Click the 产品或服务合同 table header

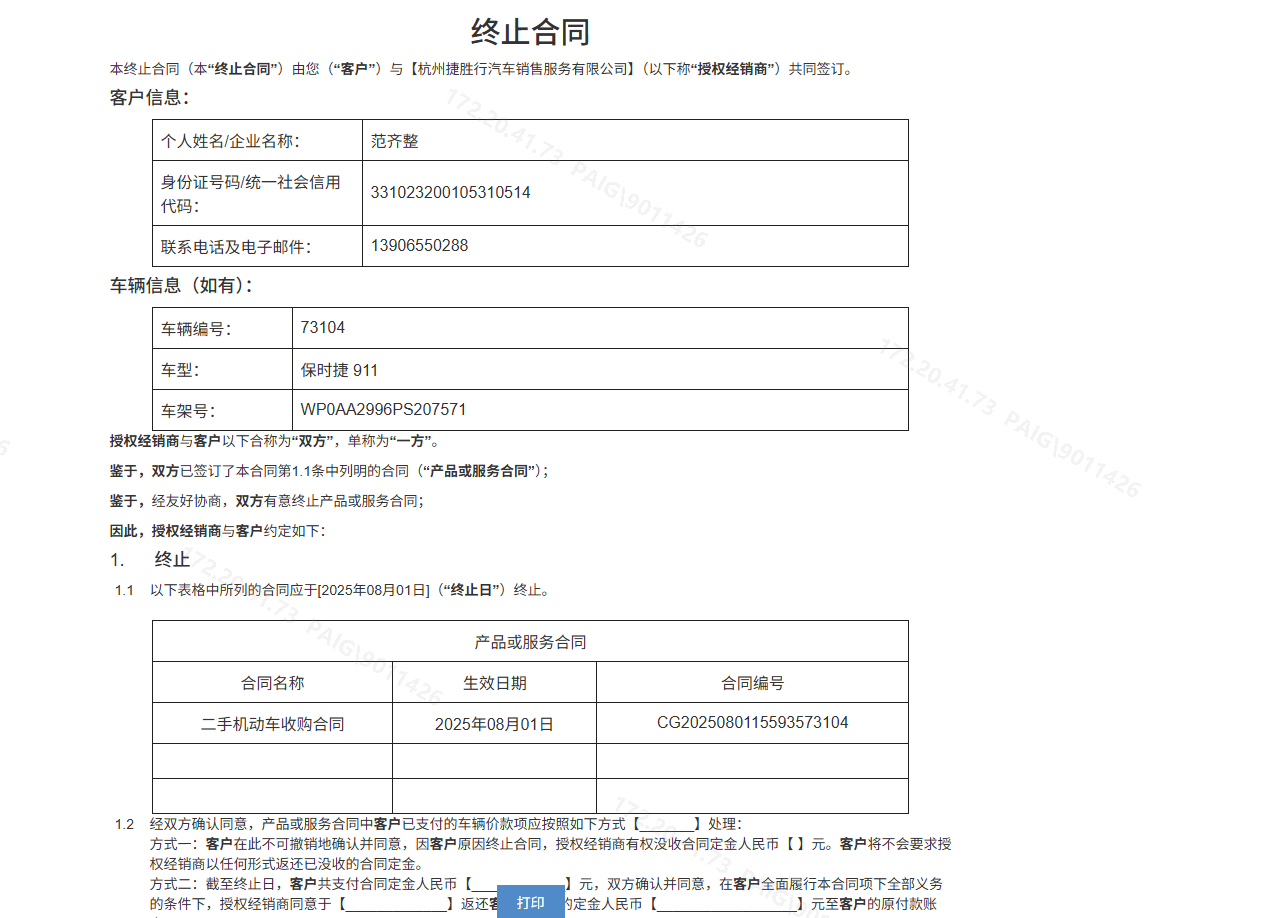[x=530, y=642]
